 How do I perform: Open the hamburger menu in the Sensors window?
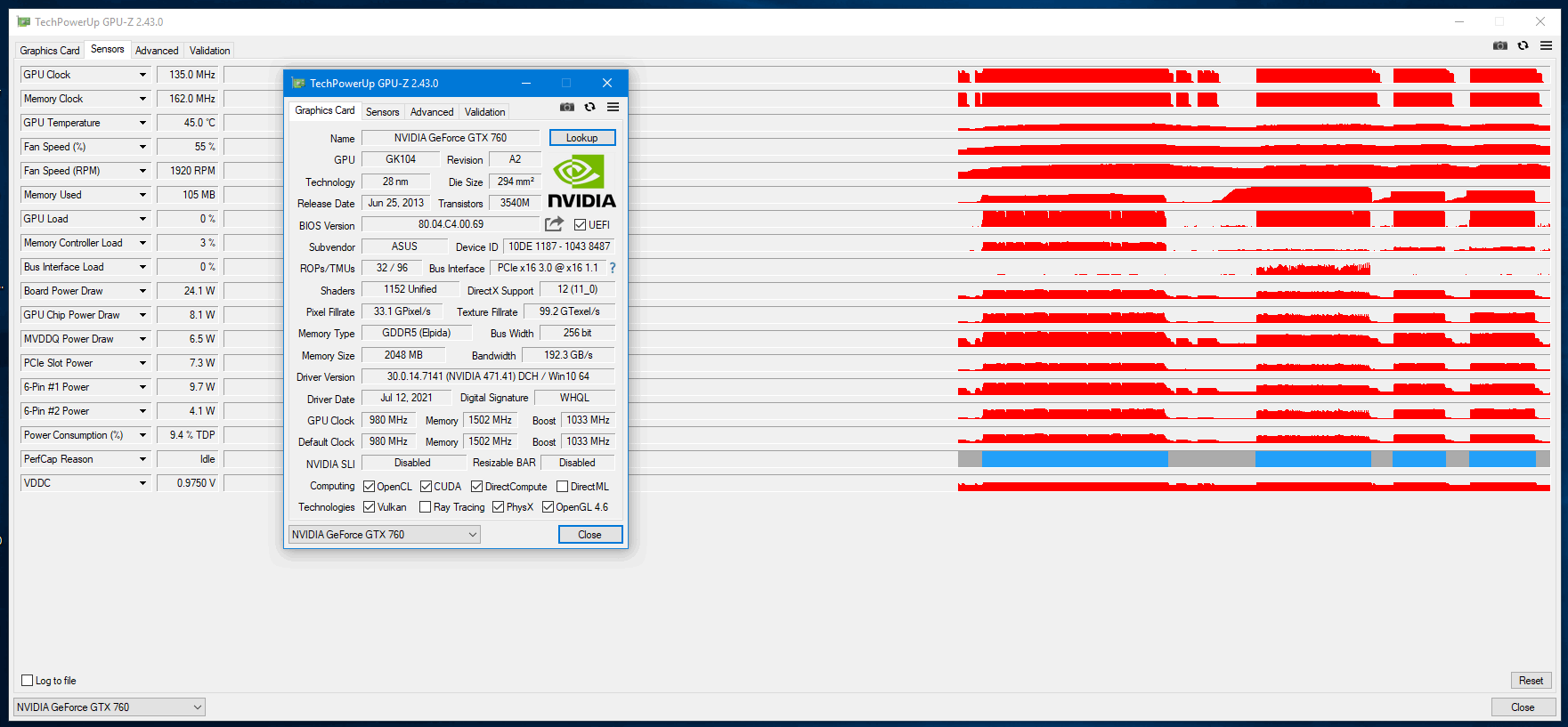pos(1547,45)
